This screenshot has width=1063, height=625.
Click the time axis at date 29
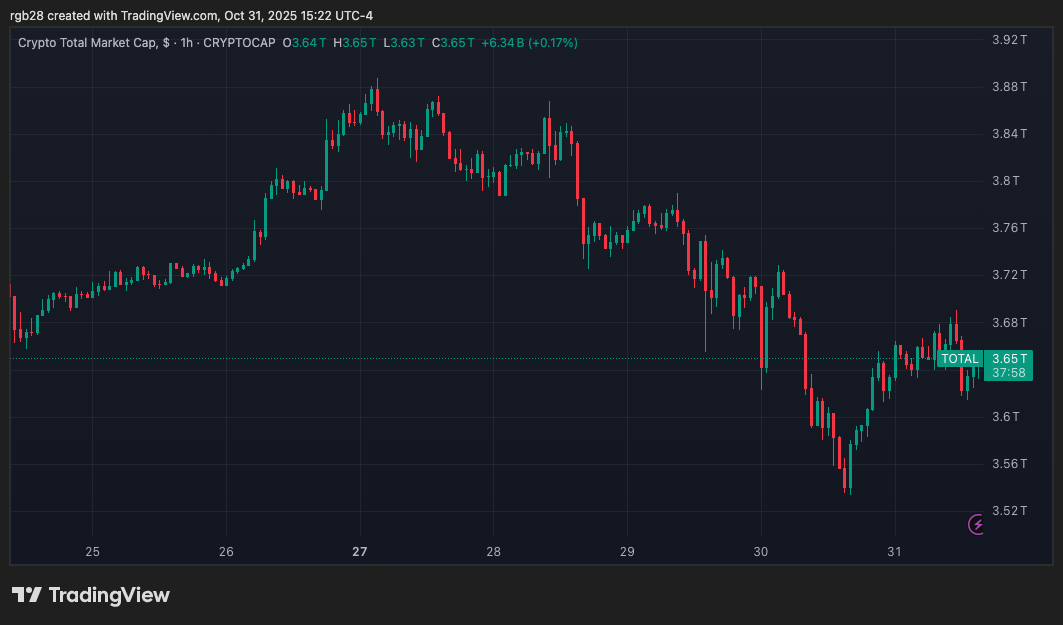[627, 551]
